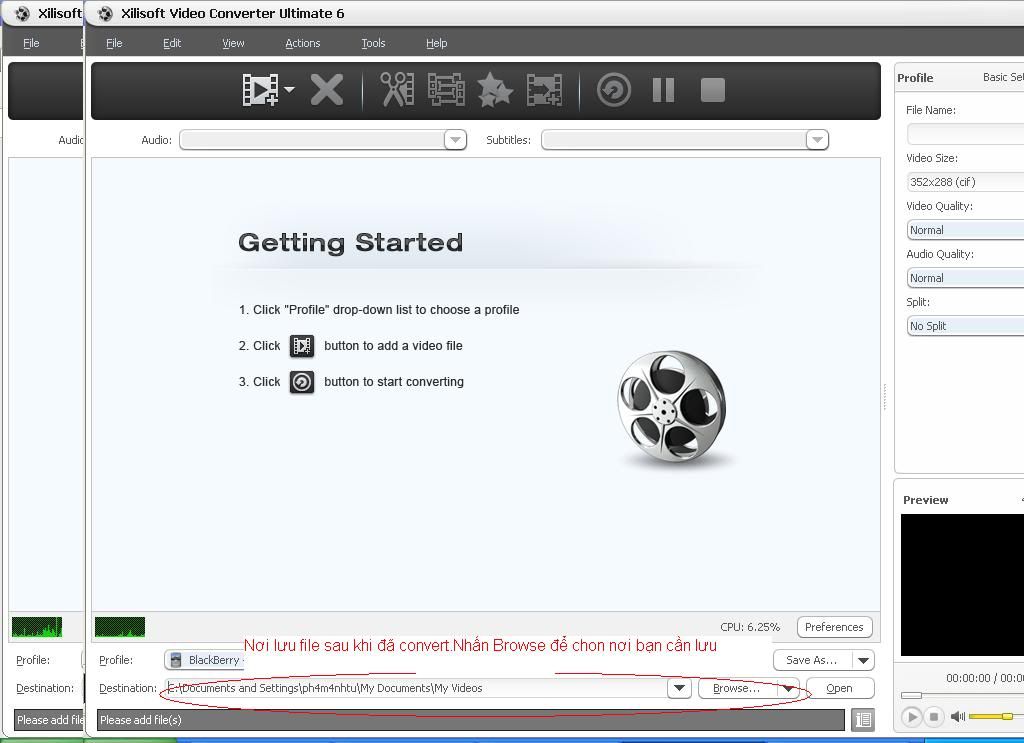
Task: Click the convert icon in Getting Started
Action: 302,382
